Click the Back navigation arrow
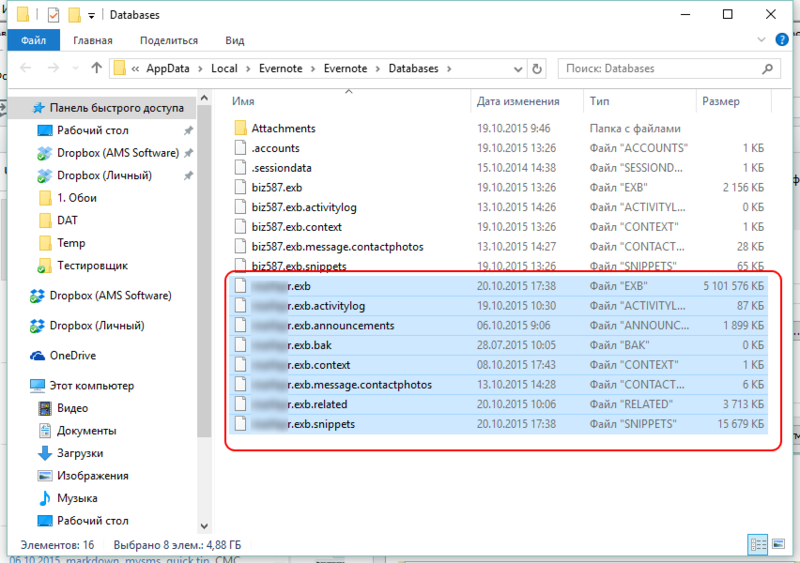Screen dimensions: 800x563 [26, 68]
